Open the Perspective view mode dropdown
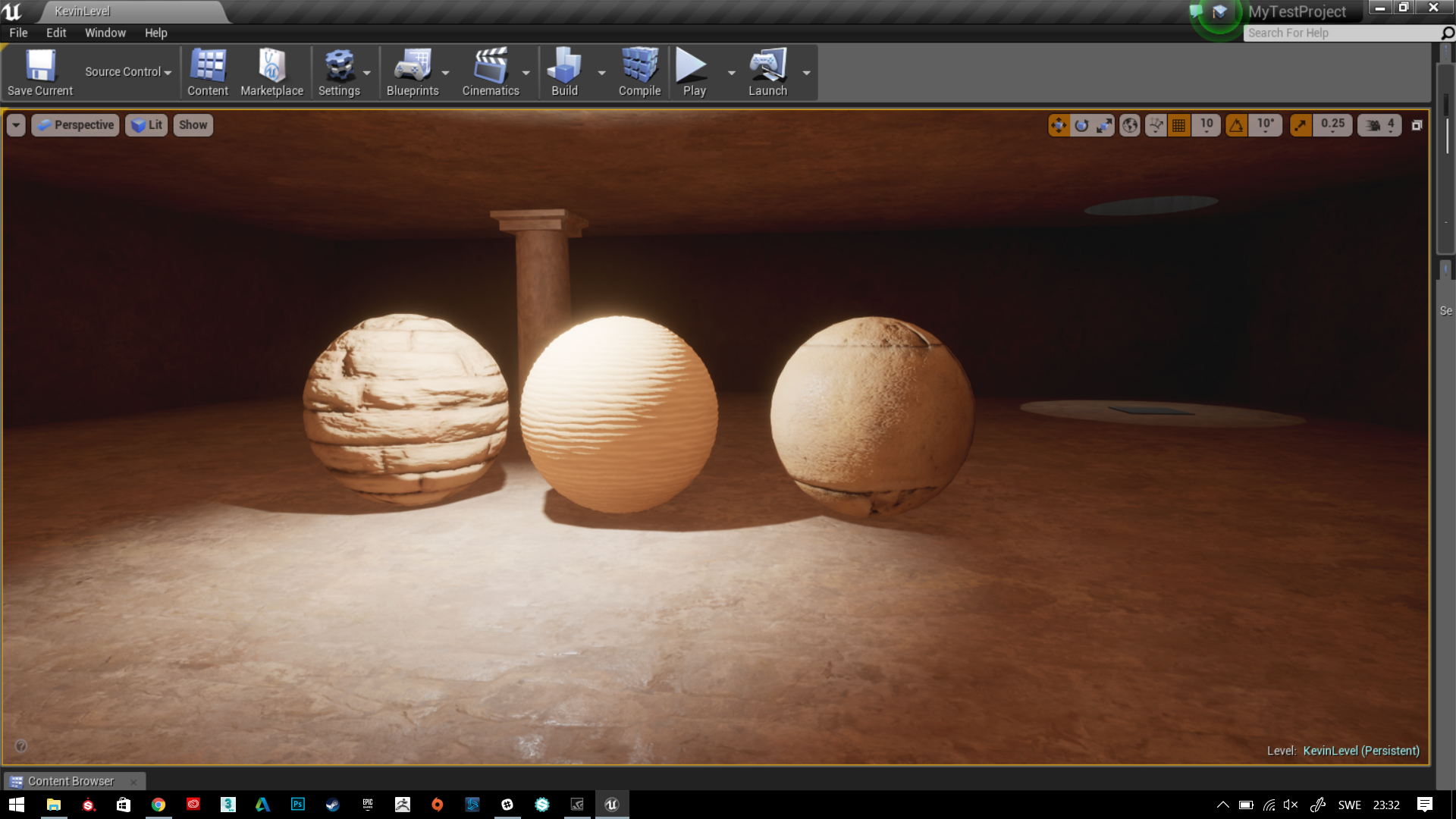 pos(75,124)
